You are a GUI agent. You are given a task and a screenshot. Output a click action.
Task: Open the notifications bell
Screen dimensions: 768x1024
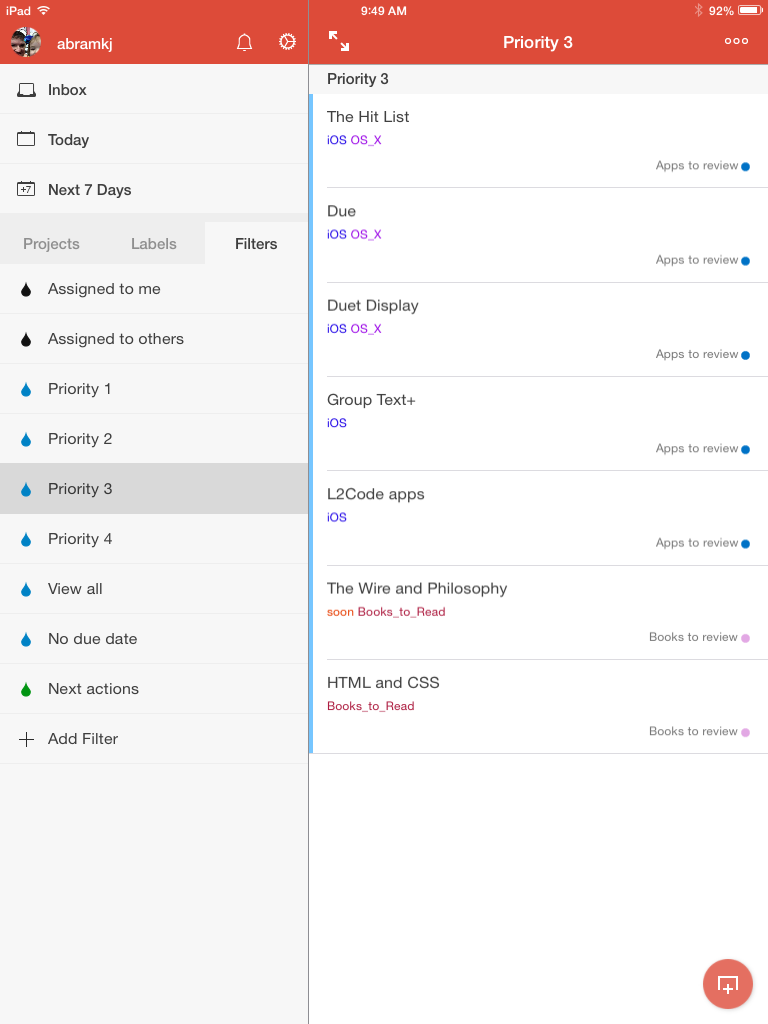(x=244, y=42)
